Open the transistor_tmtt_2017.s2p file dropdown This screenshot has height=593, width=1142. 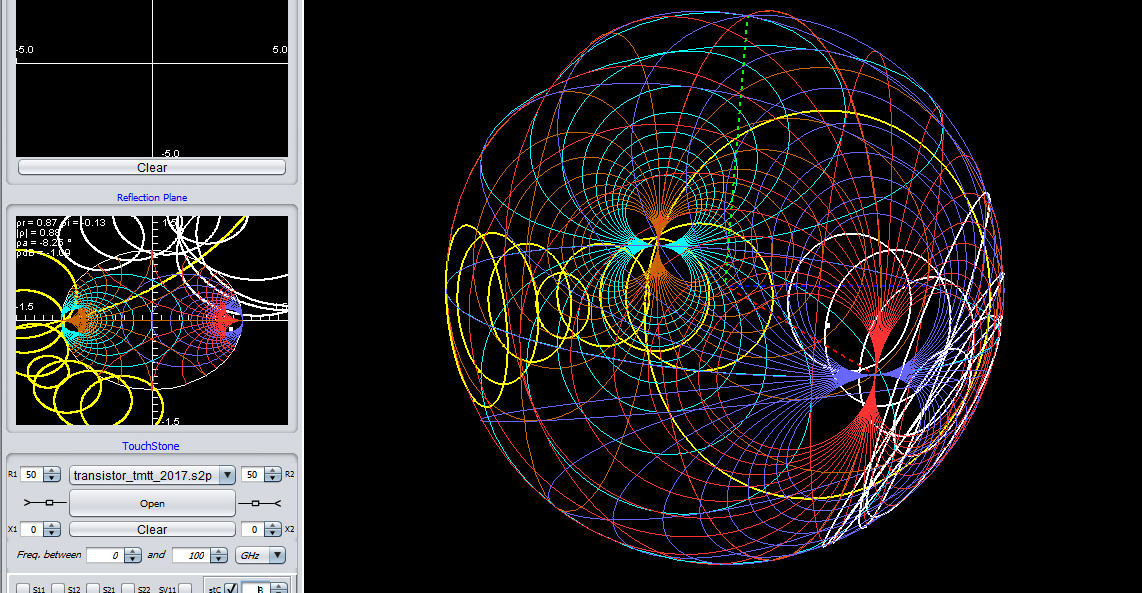click(227, 475)
